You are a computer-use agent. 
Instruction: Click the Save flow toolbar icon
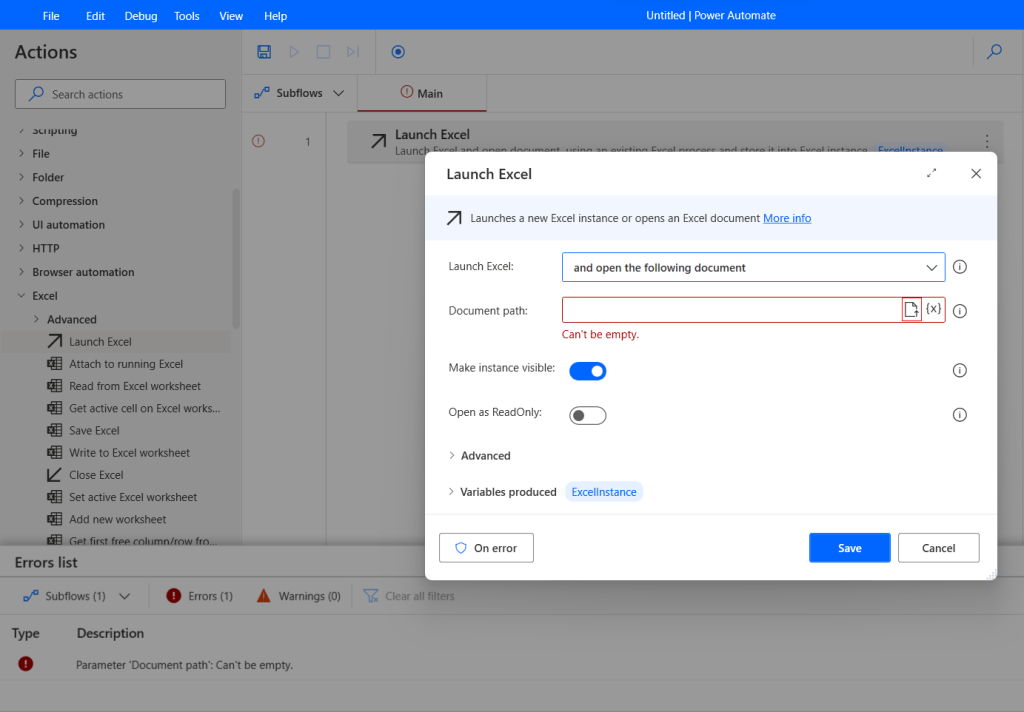tap(264, 52)
